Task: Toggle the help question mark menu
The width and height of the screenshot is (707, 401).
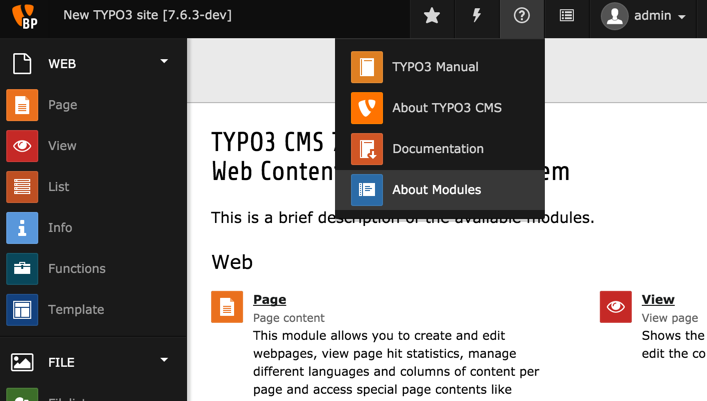Action: (522, 16)
